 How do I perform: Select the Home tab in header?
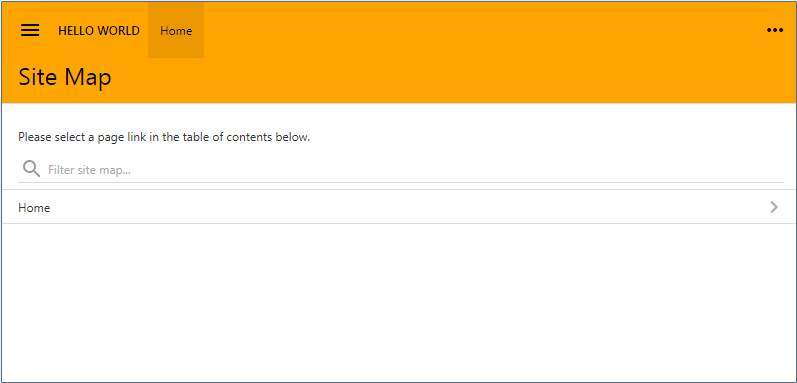coord(176,30)
